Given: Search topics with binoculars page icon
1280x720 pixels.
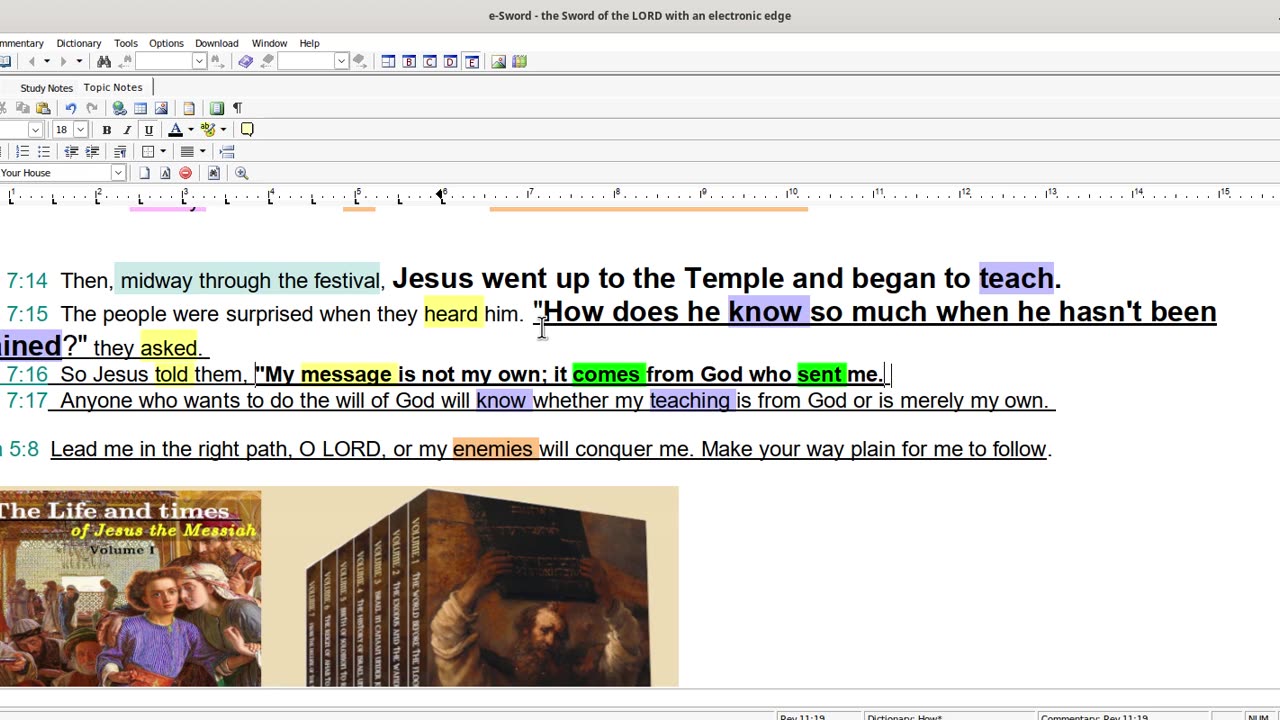Looking at the screenshot, I should pyautogui.click(x=213, y=173).
